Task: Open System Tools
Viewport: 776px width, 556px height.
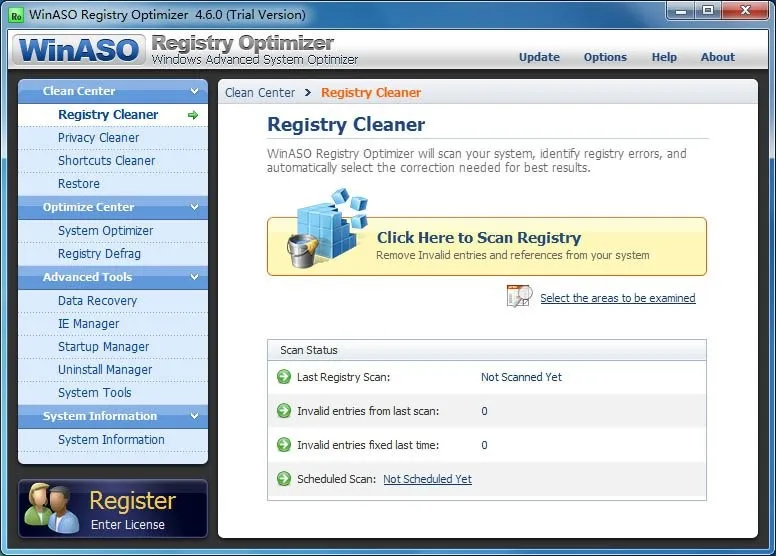Action: coord(113,393)
